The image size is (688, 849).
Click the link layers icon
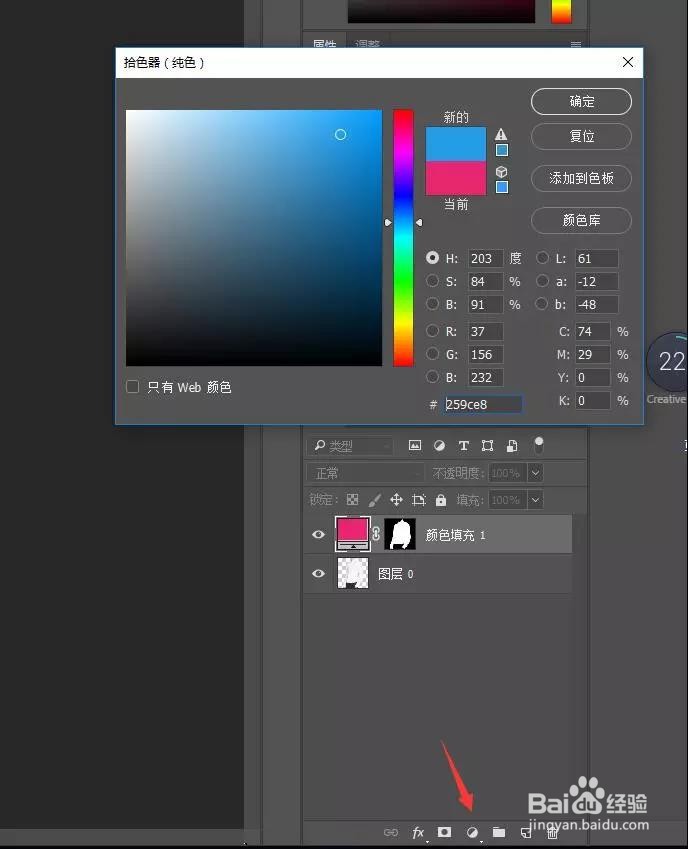[x=391, y=832]
